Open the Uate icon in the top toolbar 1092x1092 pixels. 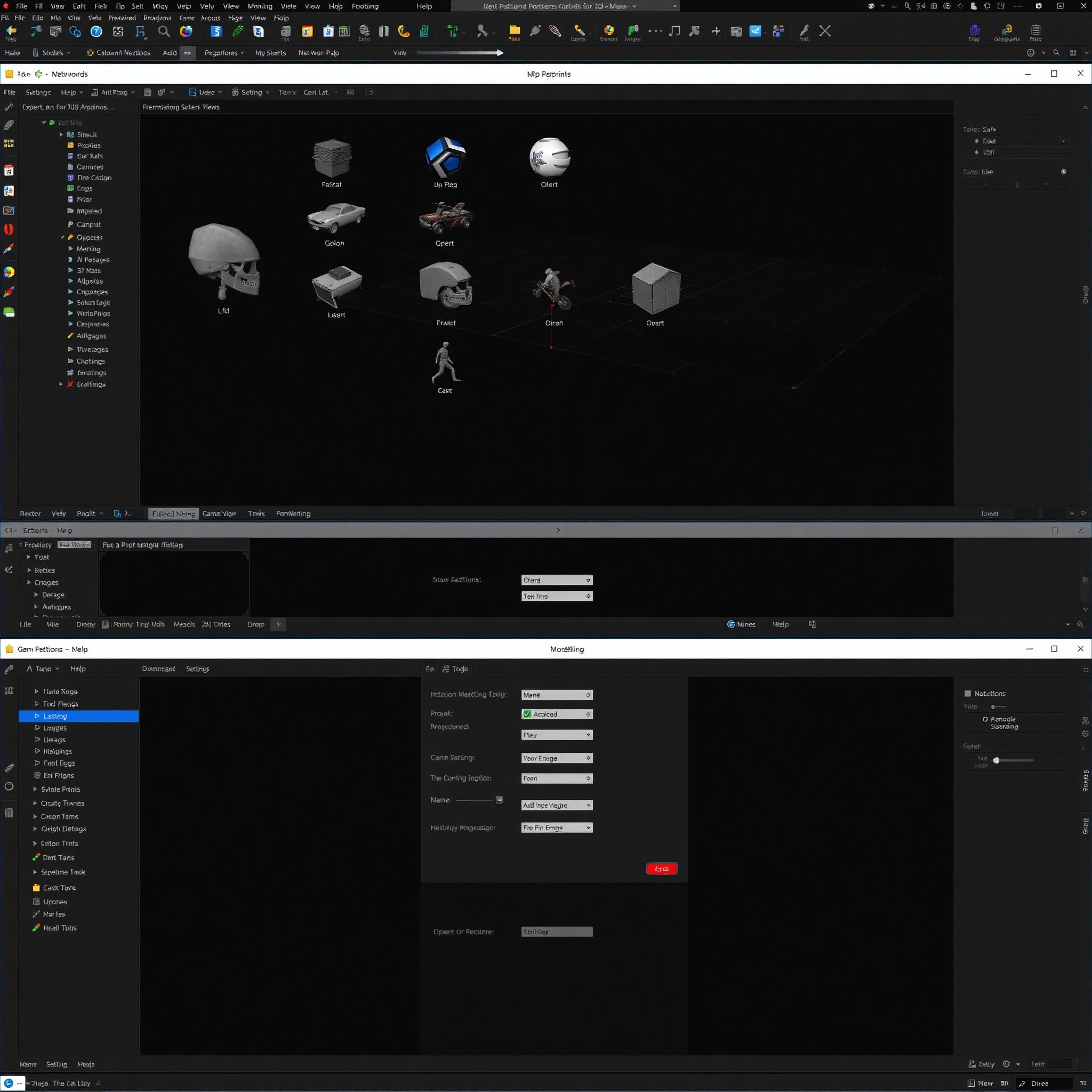pos(194,92)
